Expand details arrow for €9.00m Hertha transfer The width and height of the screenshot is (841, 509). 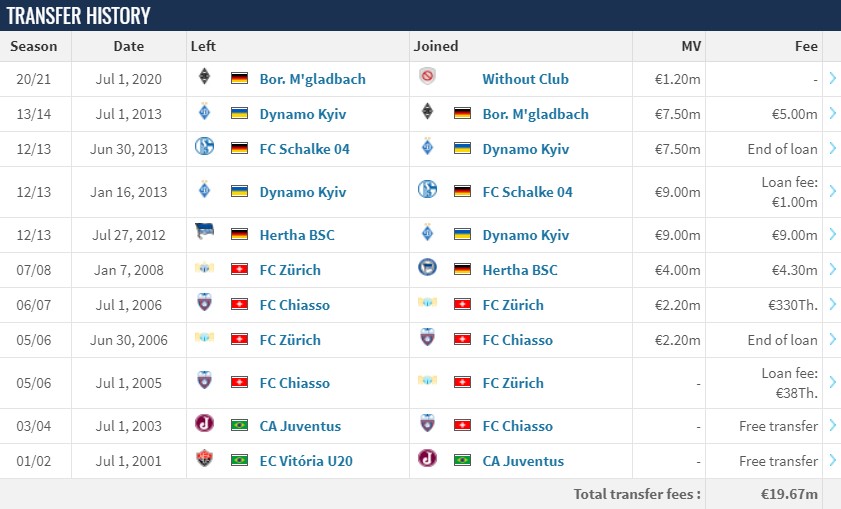(x=832, y=234)
